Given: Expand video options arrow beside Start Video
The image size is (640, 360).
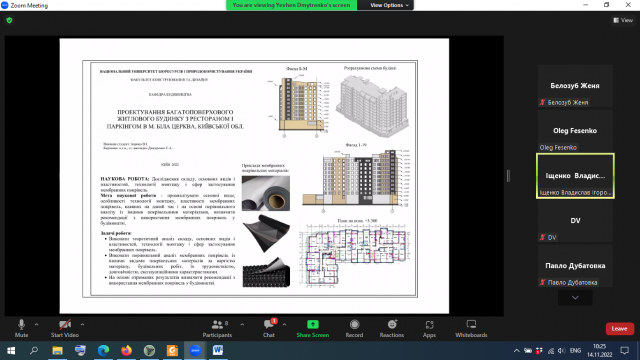Looking at the screenshot, I should [x=82, y=324].
